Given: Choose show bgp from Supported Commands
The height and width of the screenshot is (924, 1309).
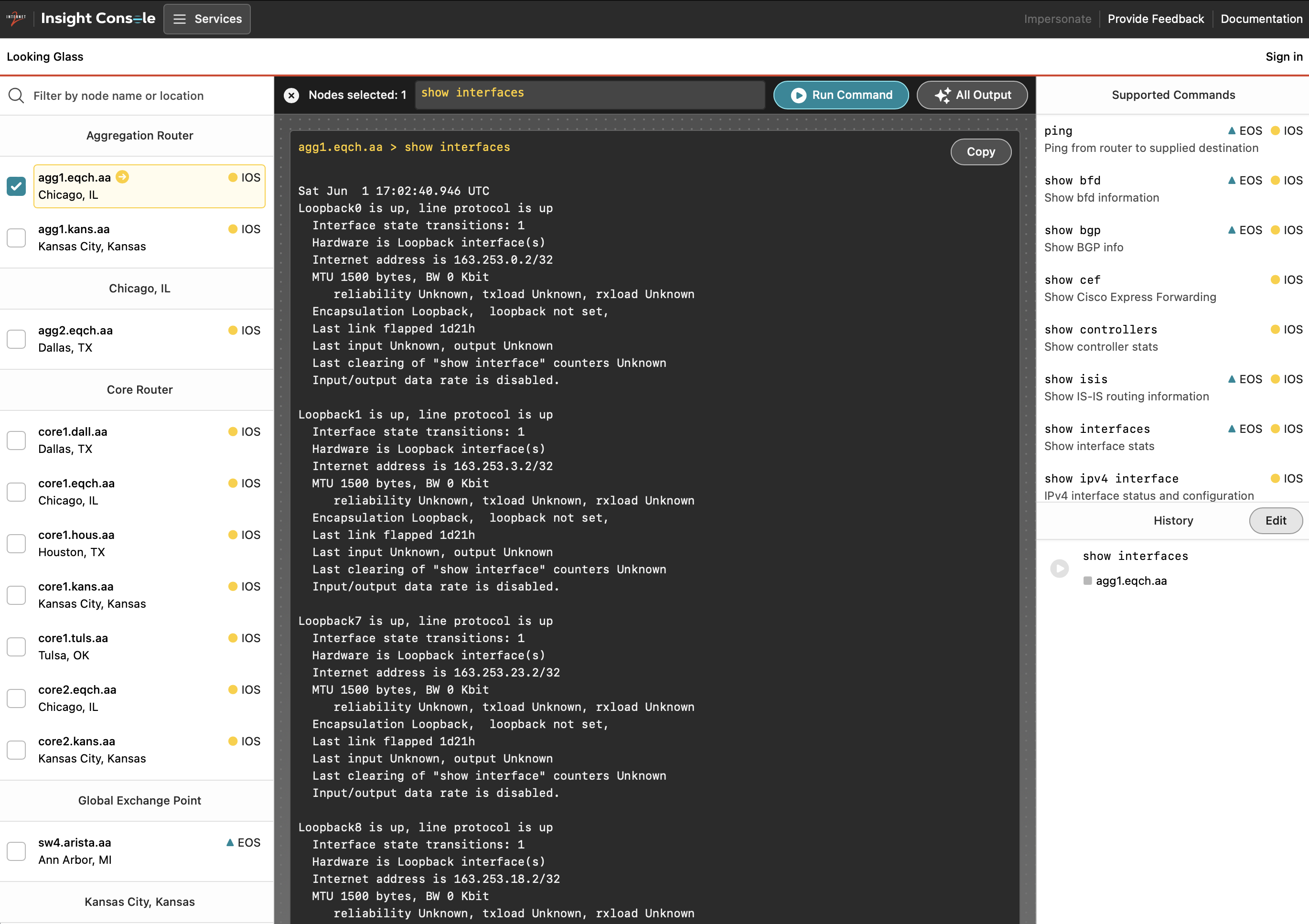Looking at the screenshot, I should coord(1073,230).
